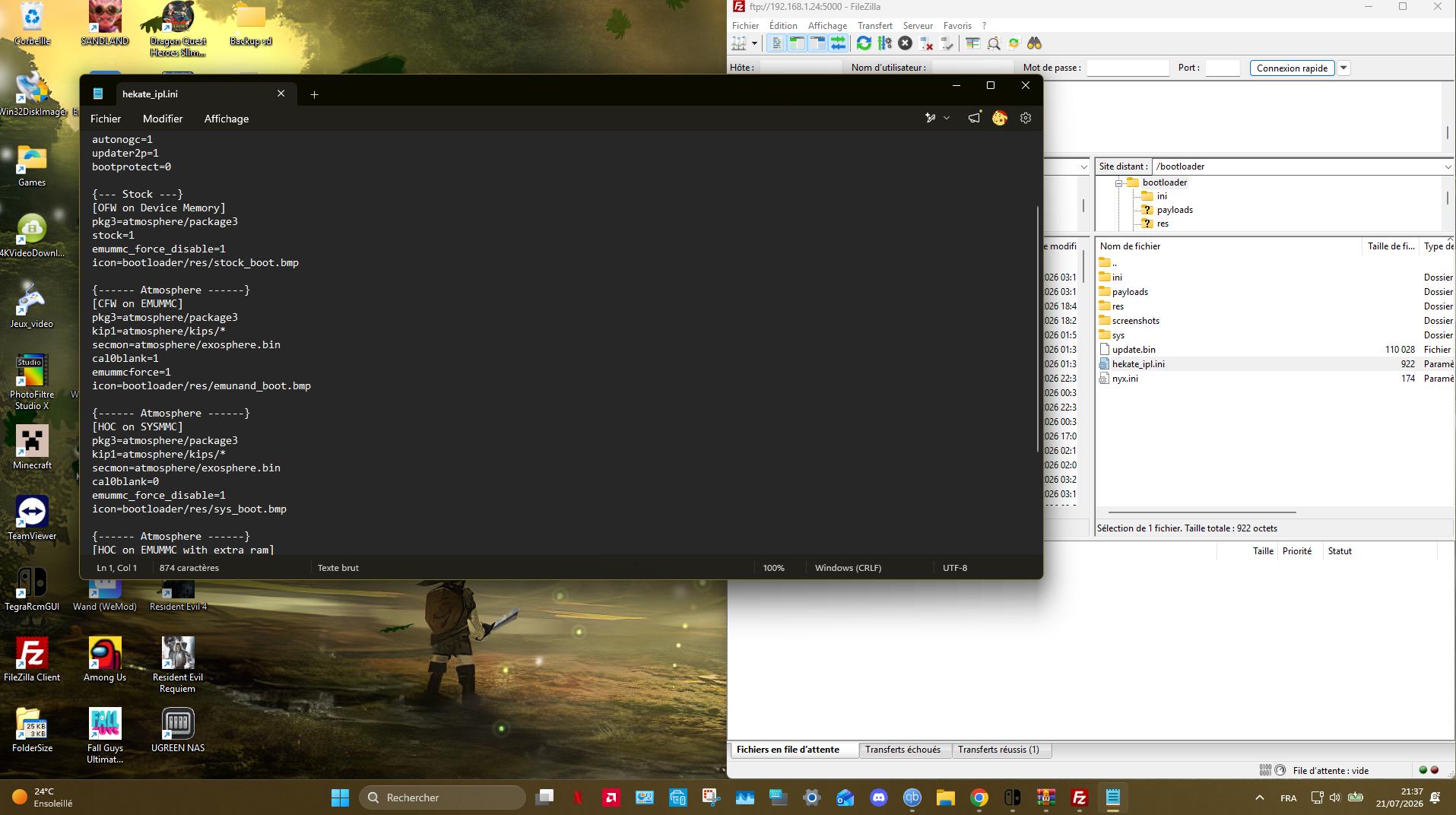Click Notepad zoom level 100%
The image size is (1456, 815).
coord(773,568)
